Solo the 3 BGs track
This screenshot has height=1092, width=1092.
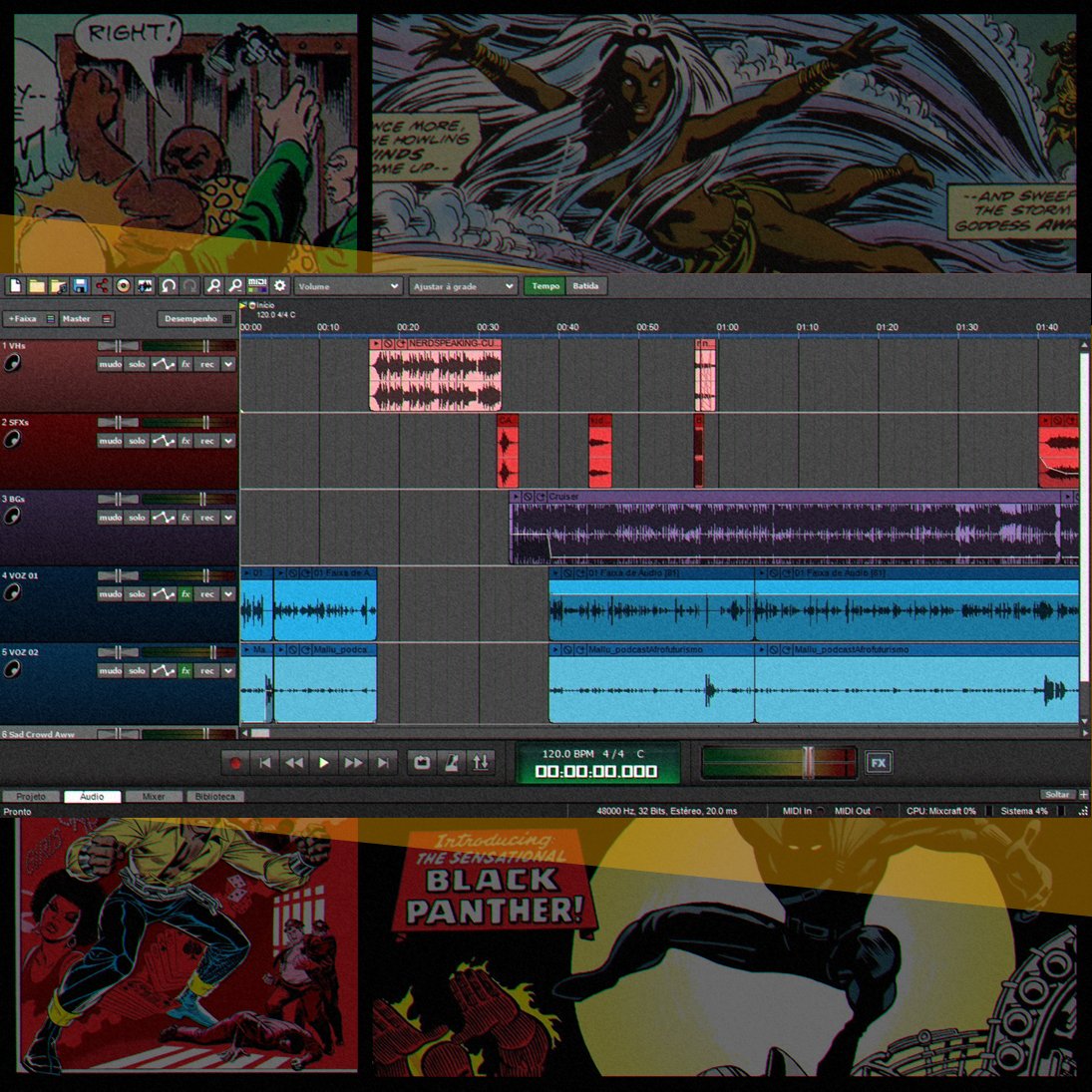tap(138, 518)
